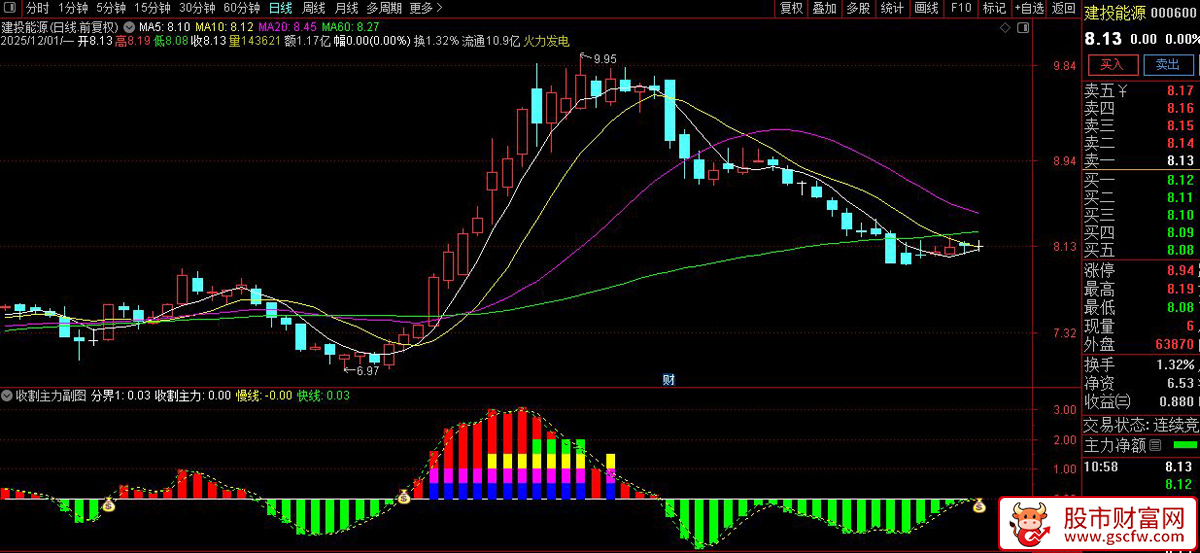This screenshot has width=1200, height=553.
Task: Click the 火力发电 sector label
Action: tap(547, 41)
